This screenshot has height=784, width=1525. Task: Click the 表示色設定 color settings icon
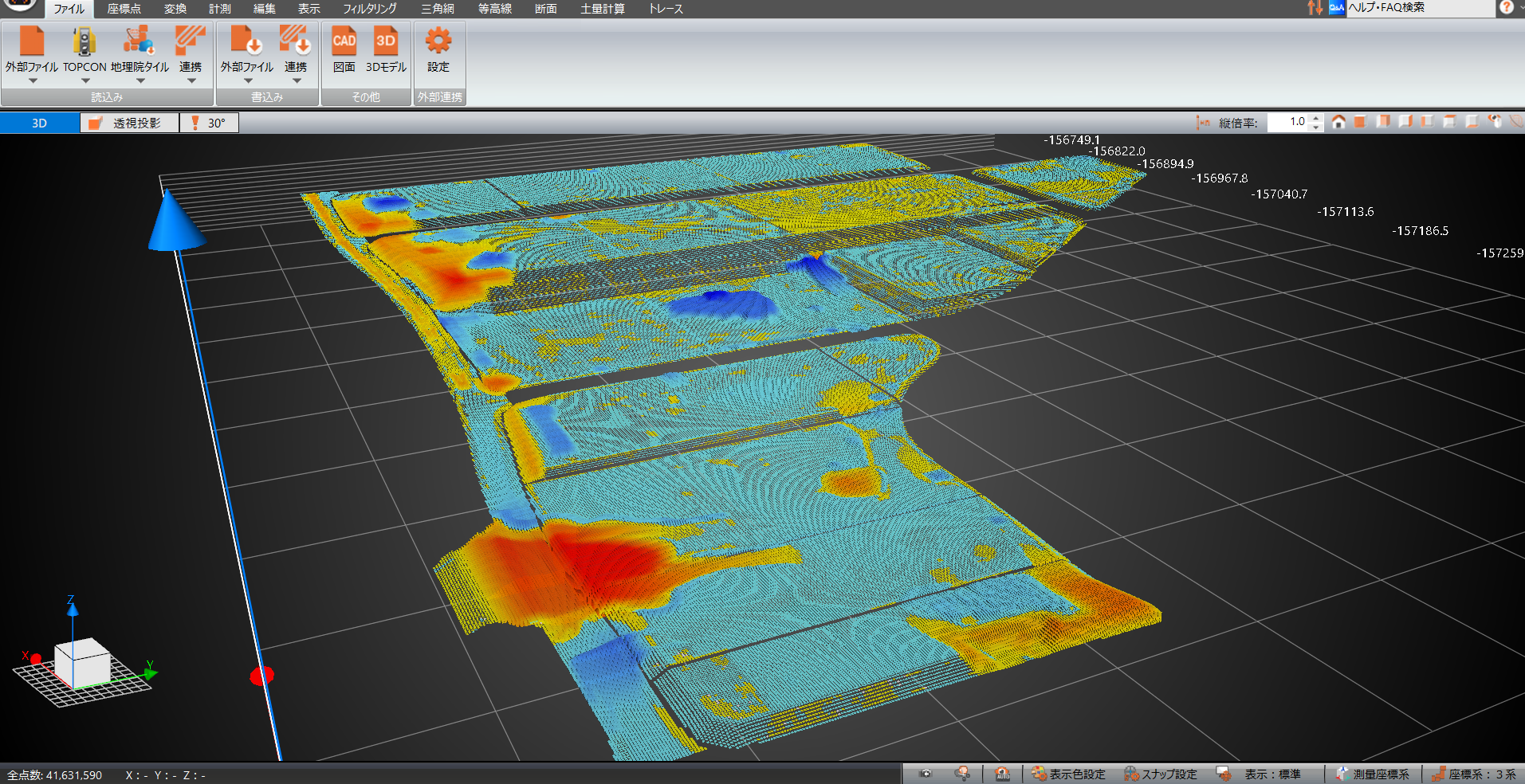pos(1068,774)
